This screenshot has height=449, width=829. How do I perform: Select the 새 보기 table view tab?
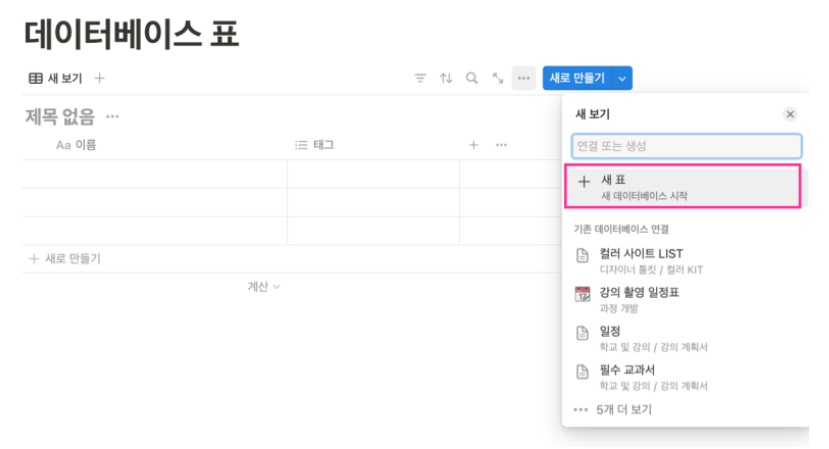(56, 78)
